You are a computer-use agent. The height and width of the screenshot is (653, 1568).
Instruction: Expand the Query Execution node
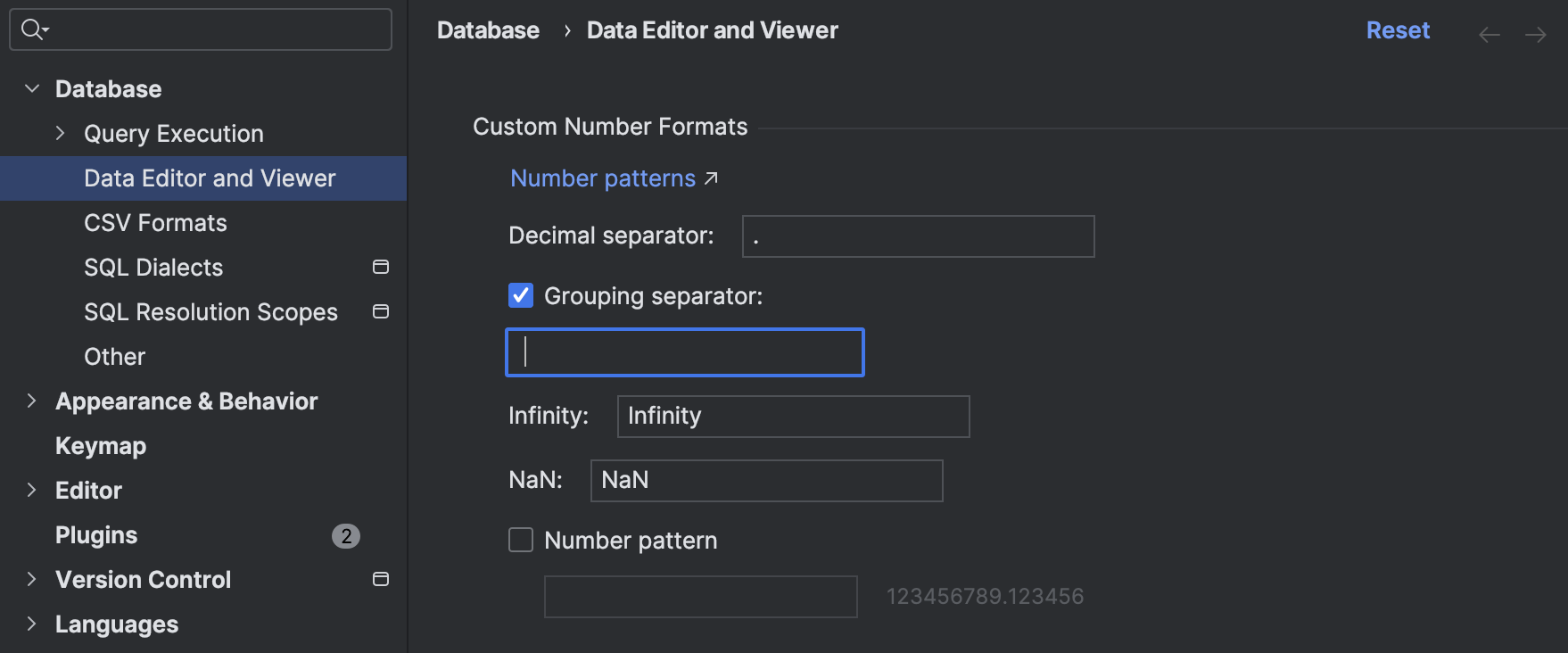coord(60,133)
